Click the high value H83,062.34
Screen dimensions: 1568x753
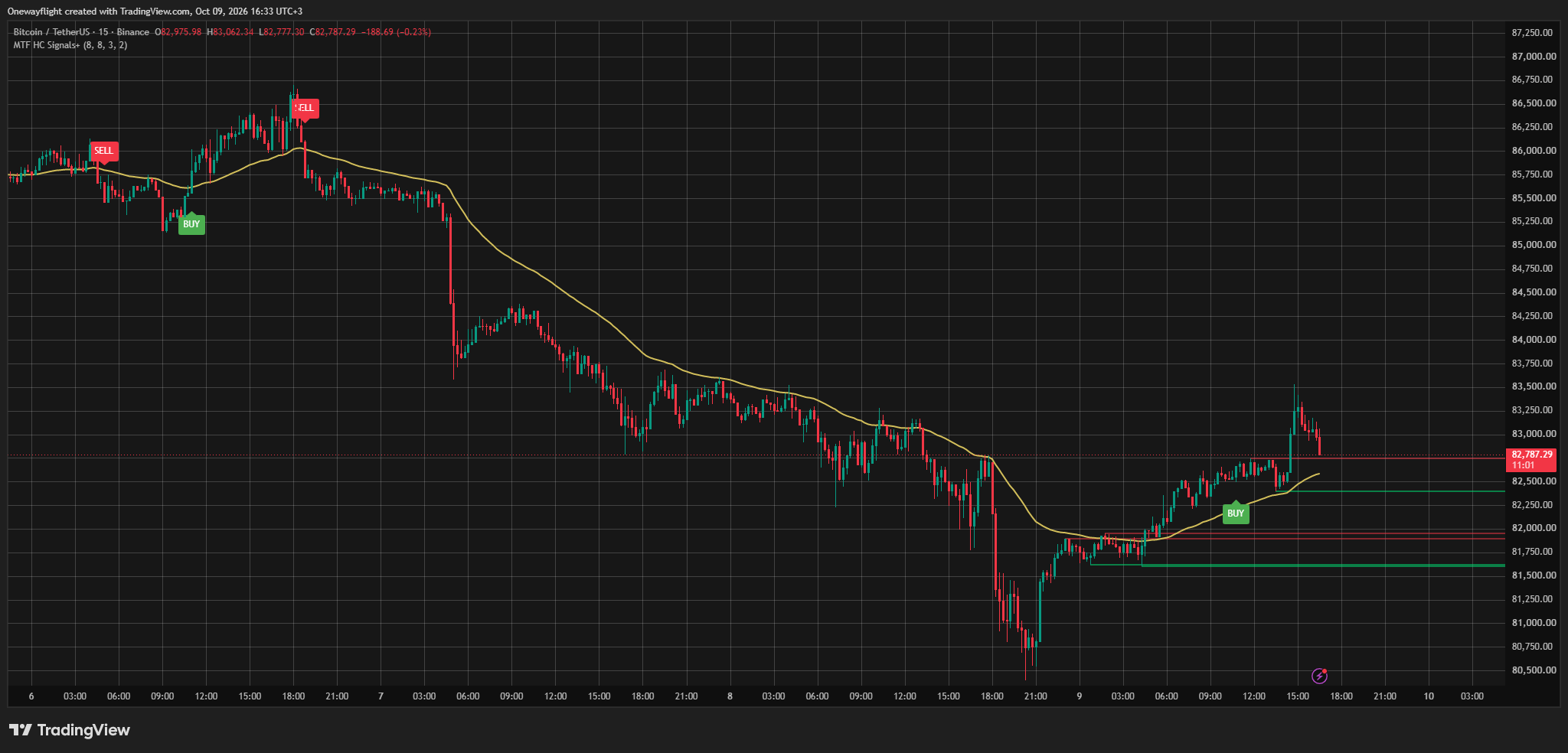(x=230, y=32)
